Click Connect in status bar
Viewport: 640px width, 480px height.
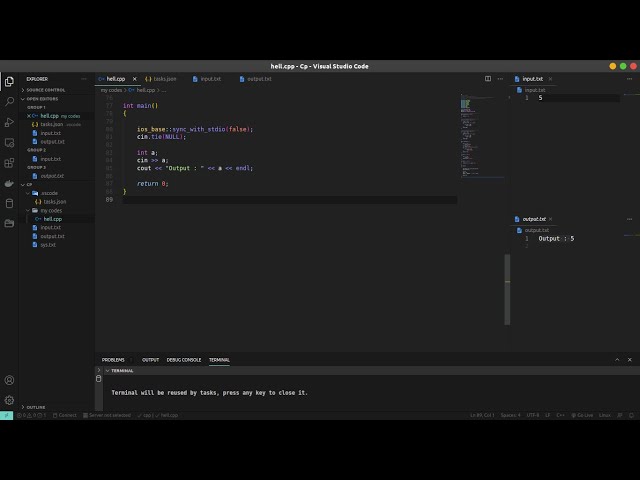click(x=65, y=415)
